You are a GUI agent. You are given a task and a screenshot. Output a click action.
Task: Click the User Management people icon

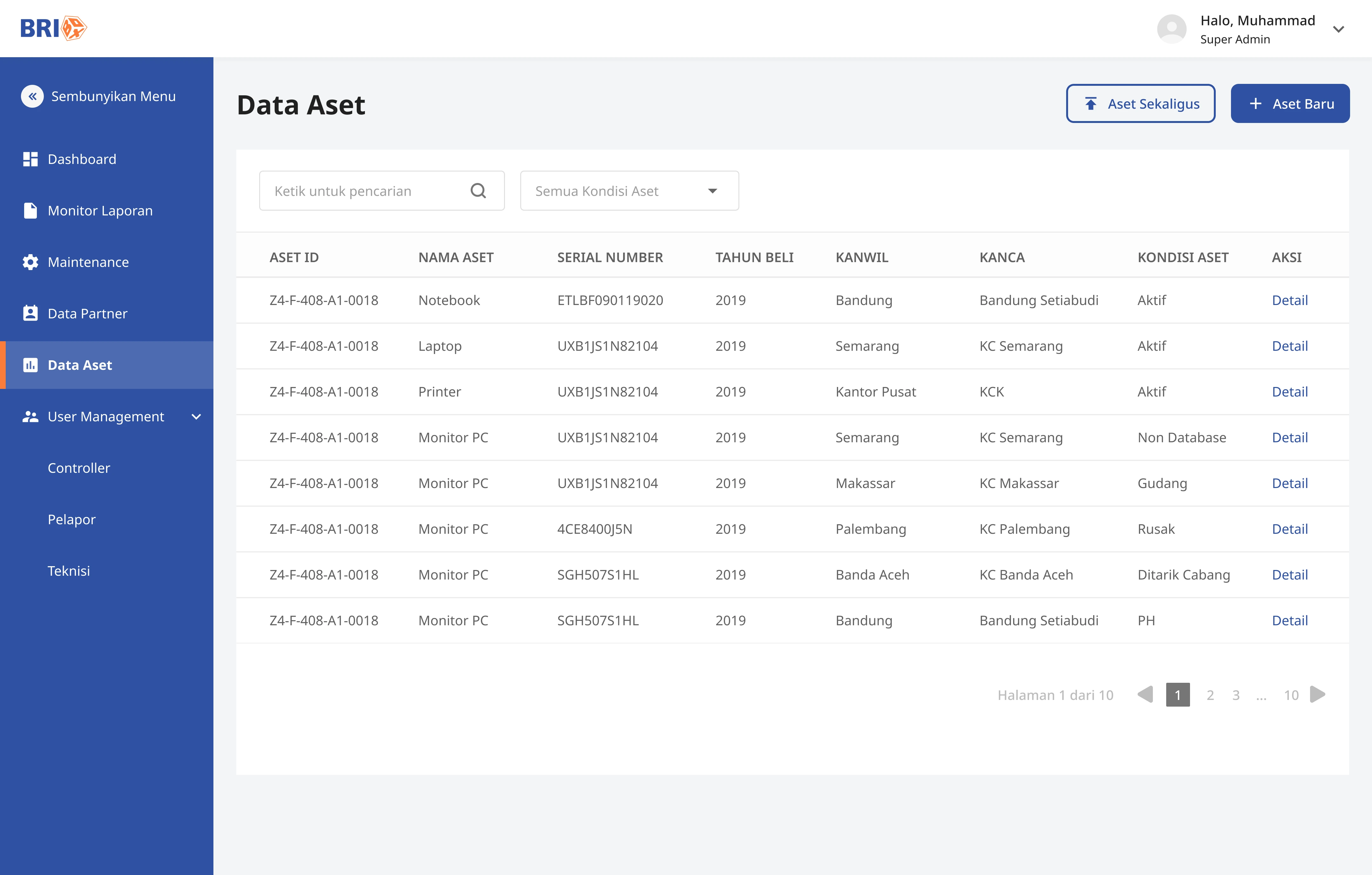(30, 416)
